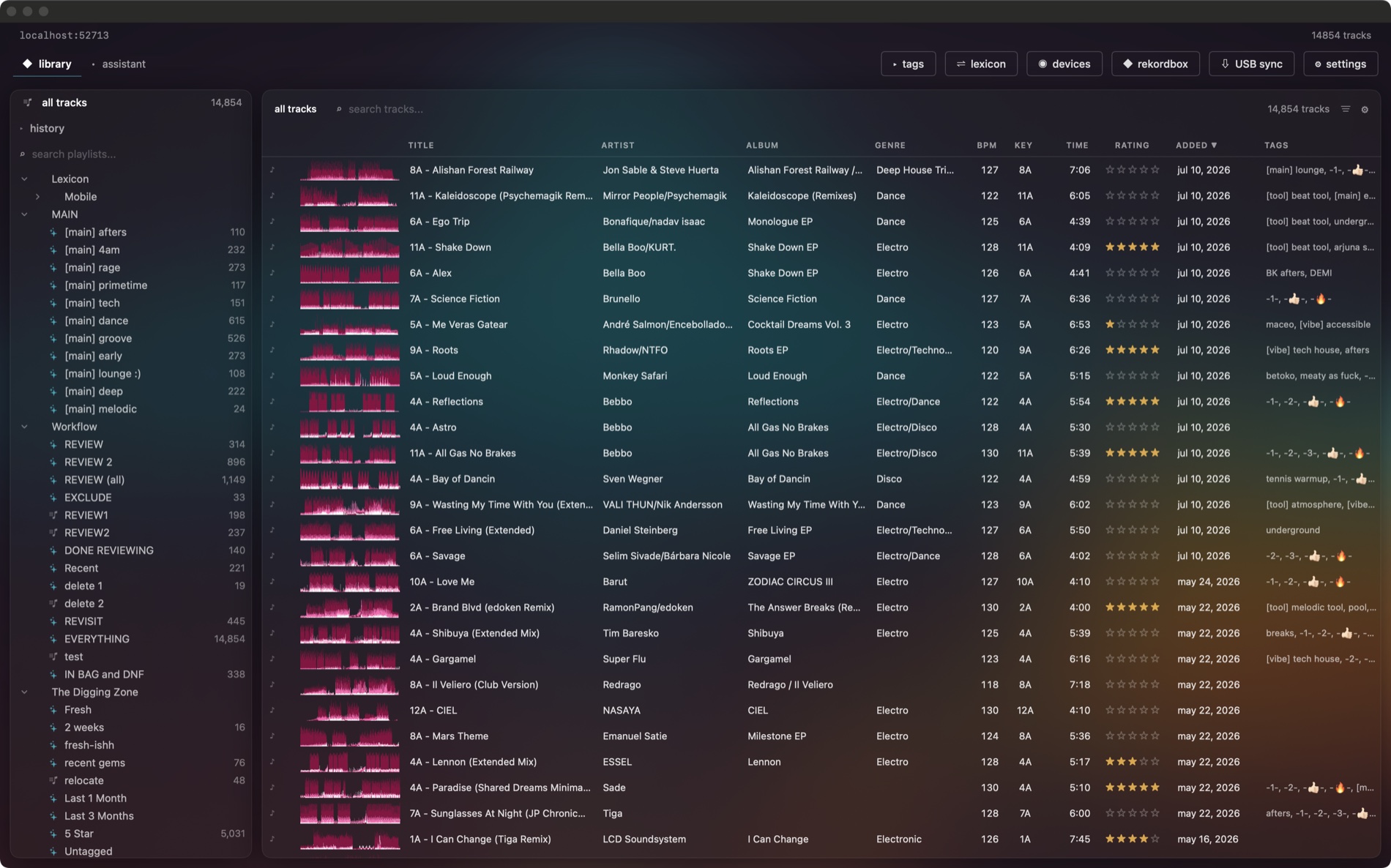Click the all tracks view label
This screenshot has width=1391, height=868.
click(295, 109)
